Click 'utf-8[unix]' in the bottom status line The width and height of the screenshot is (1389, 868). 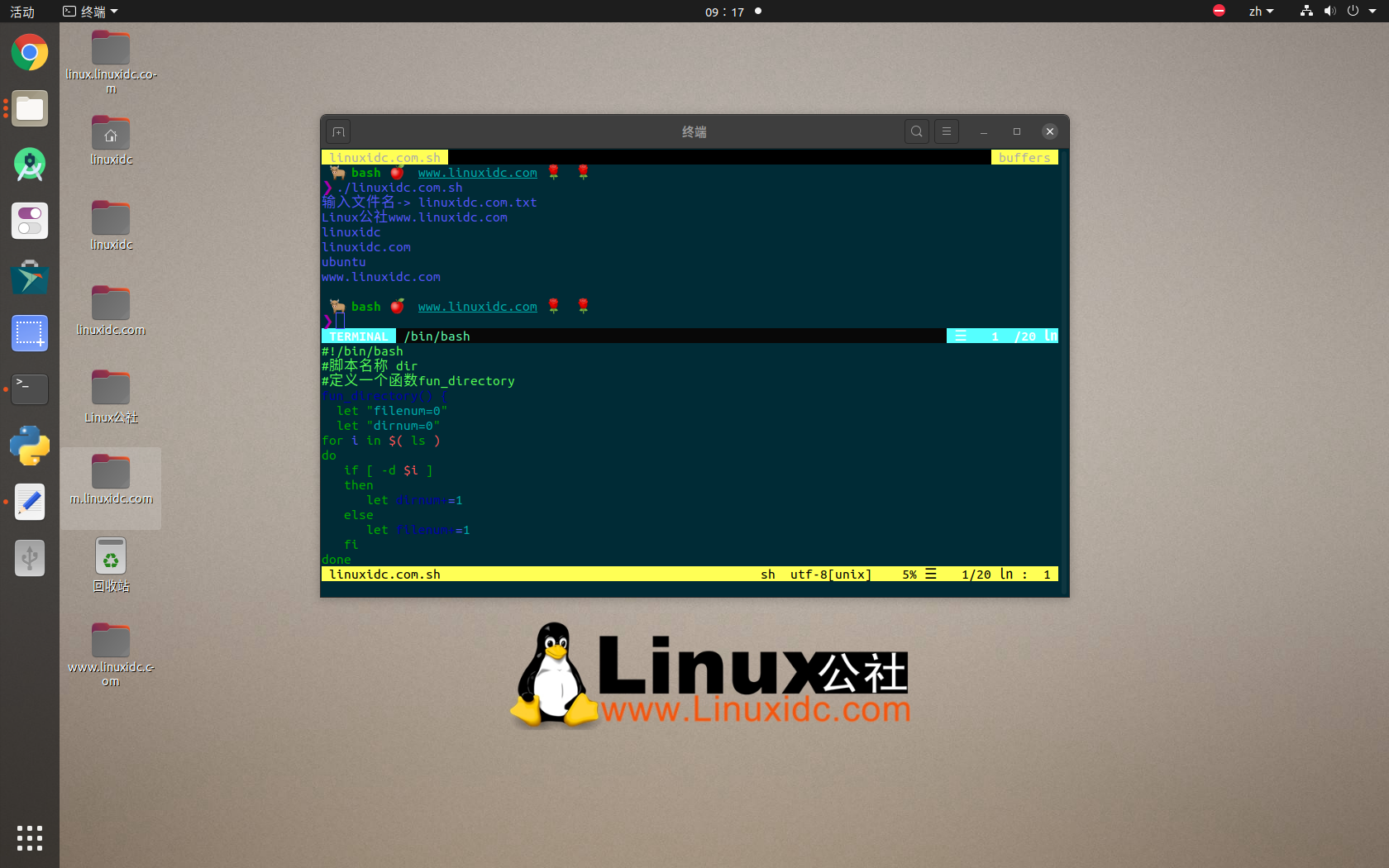tap(831, 575)
